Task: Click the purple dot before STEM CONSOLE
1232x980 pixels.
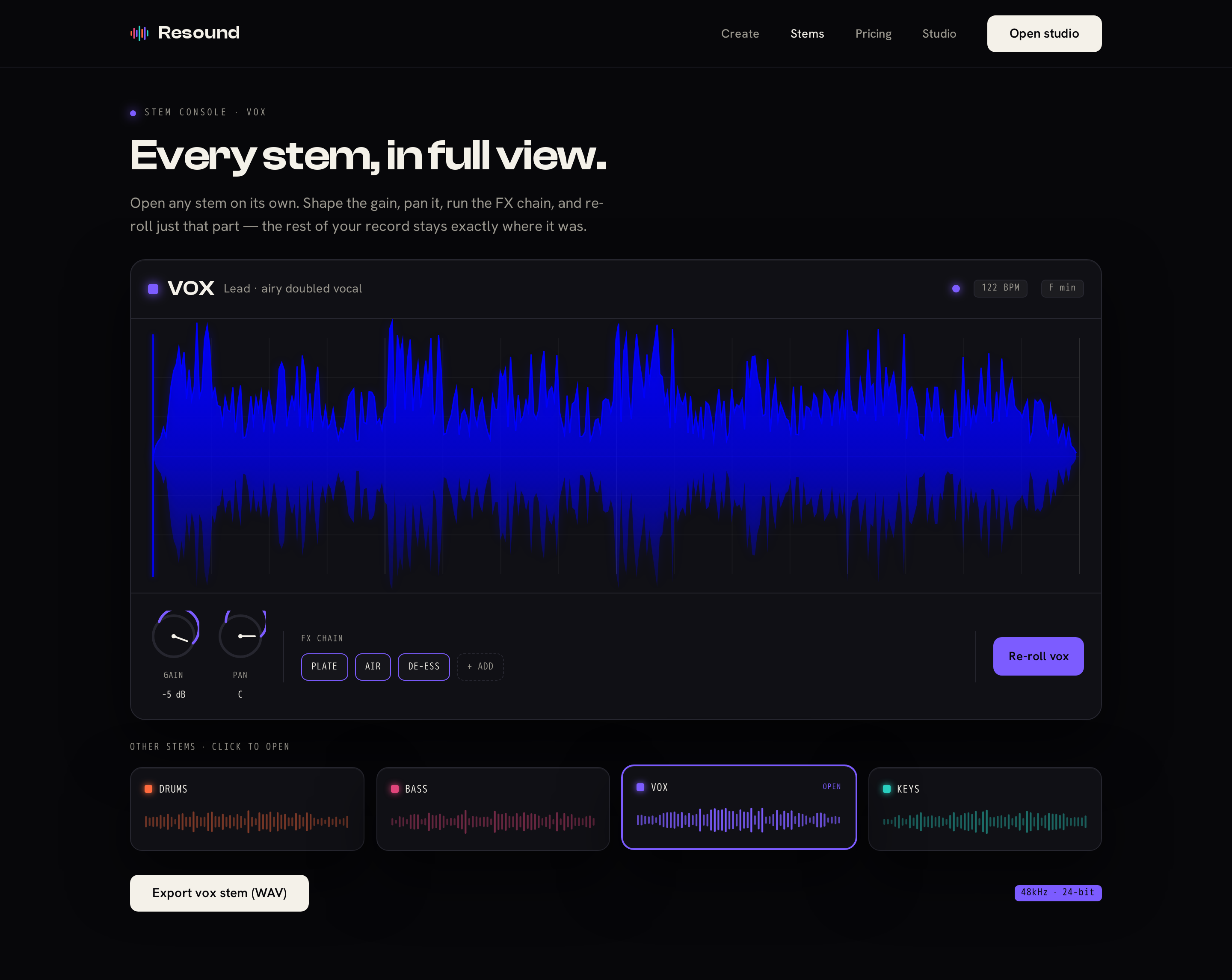Action: click(133, 113)
